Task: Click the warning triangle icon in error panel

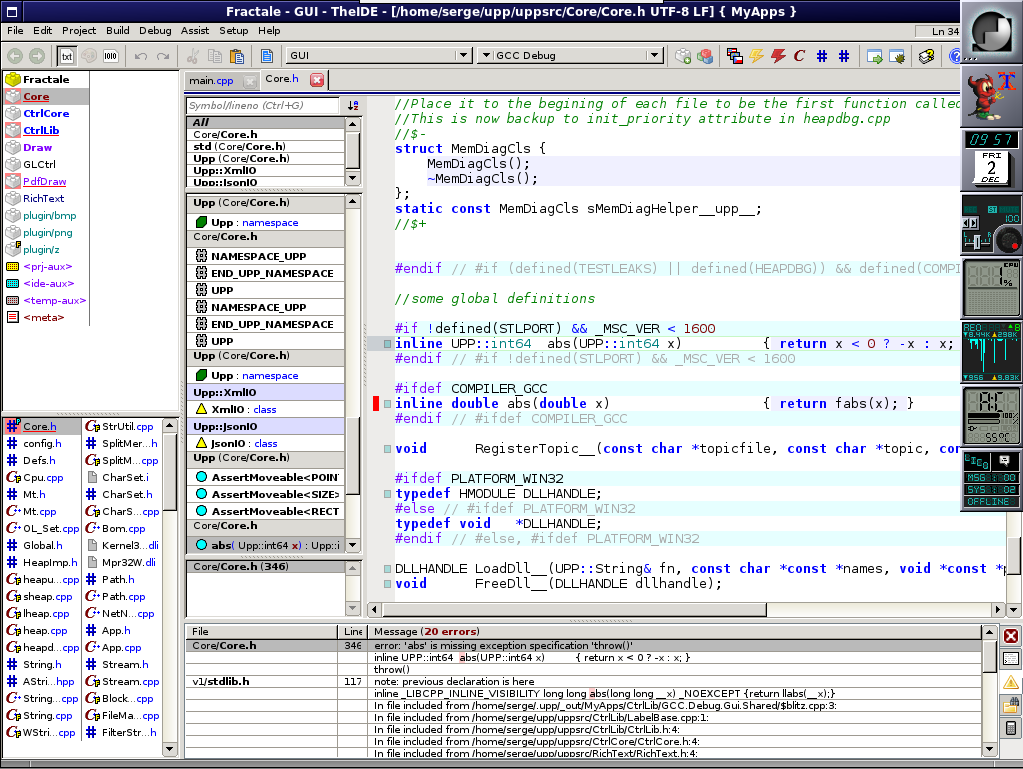Action: [1011, 682]
